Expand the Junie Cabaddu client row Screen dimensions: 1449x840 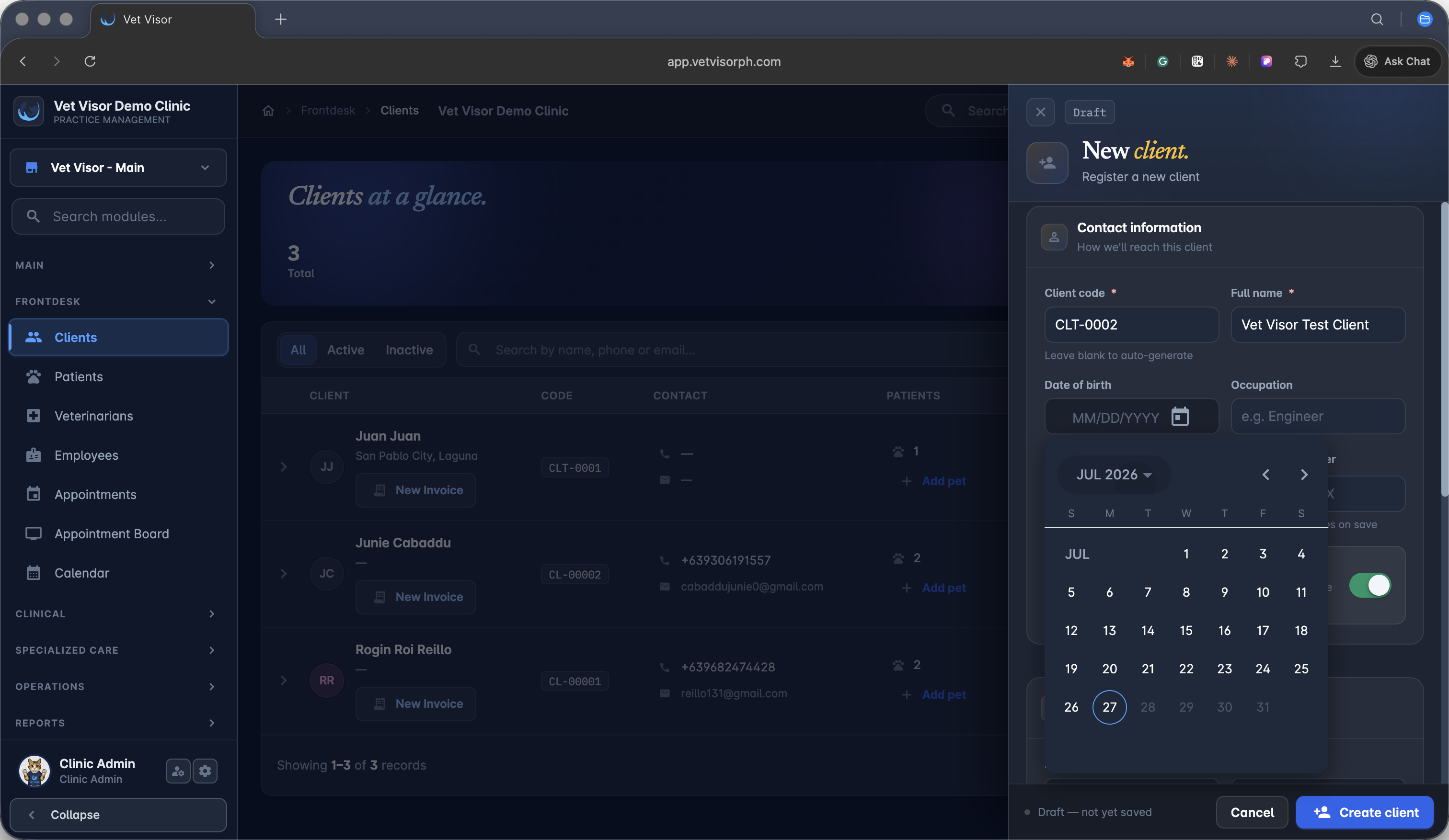click(x=284, y=573)
